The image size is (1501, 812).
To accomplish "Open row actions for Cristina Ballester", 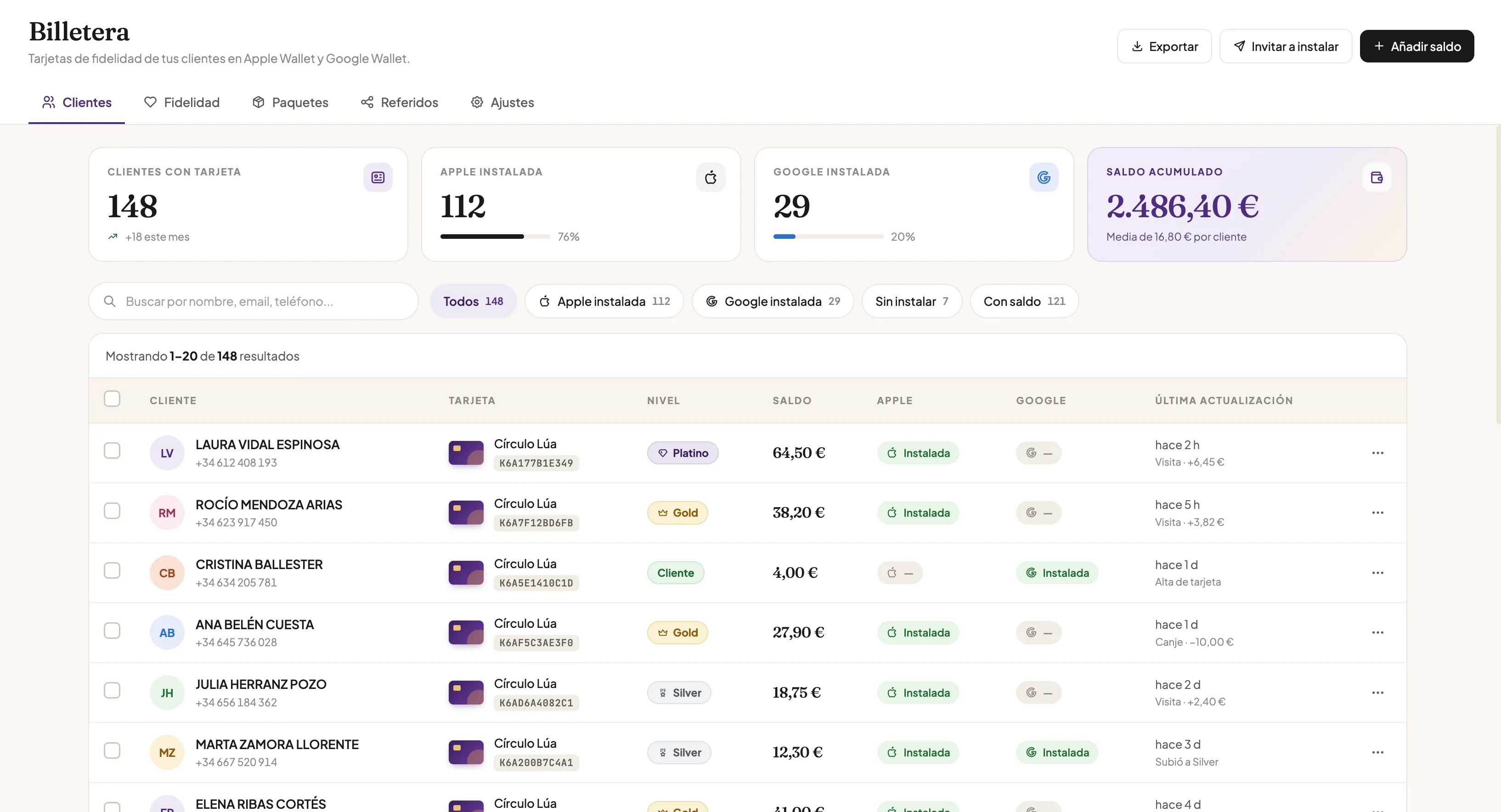I will (1377, 573).
